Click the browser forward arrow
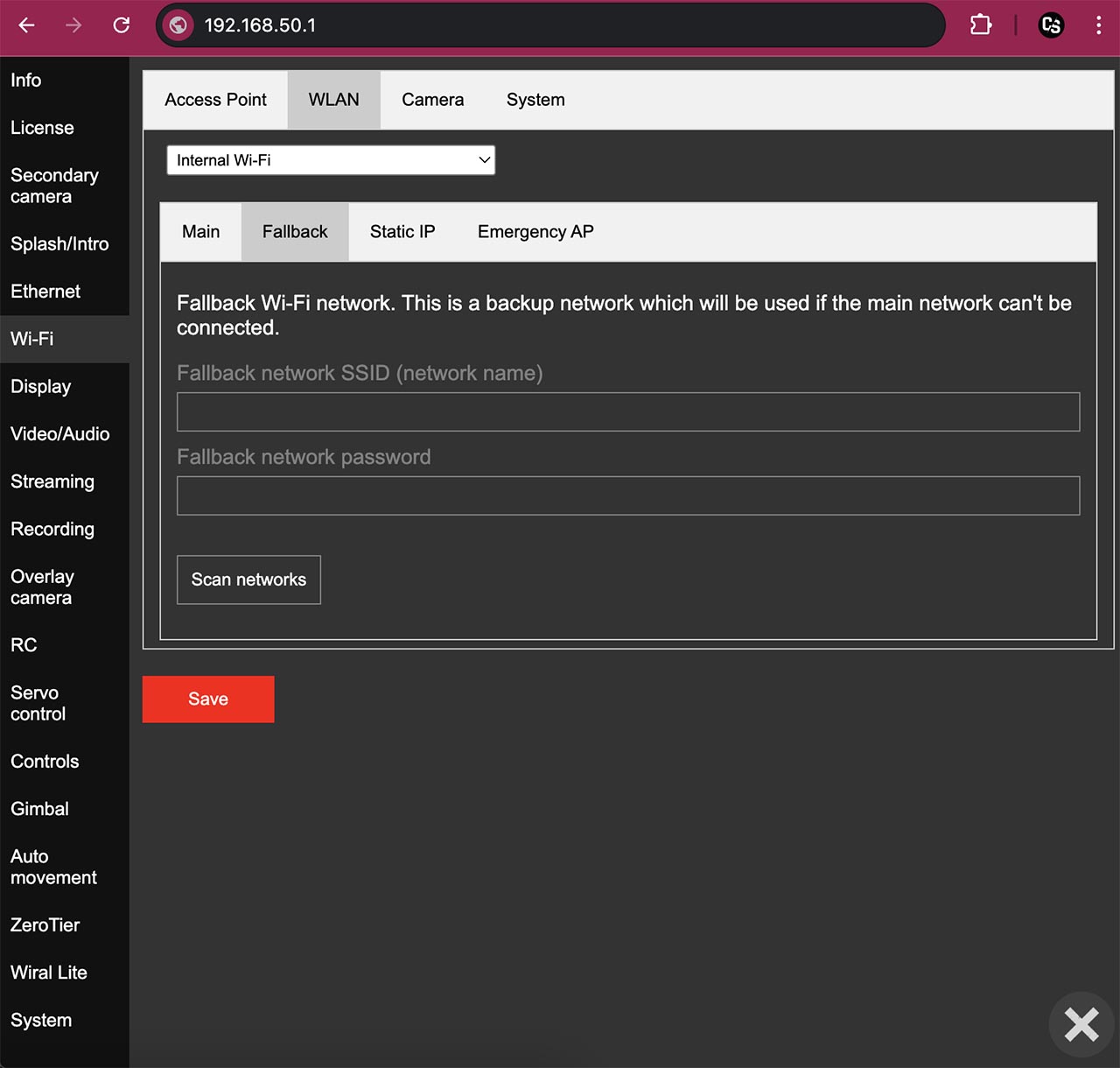 [x=73, y=25]
